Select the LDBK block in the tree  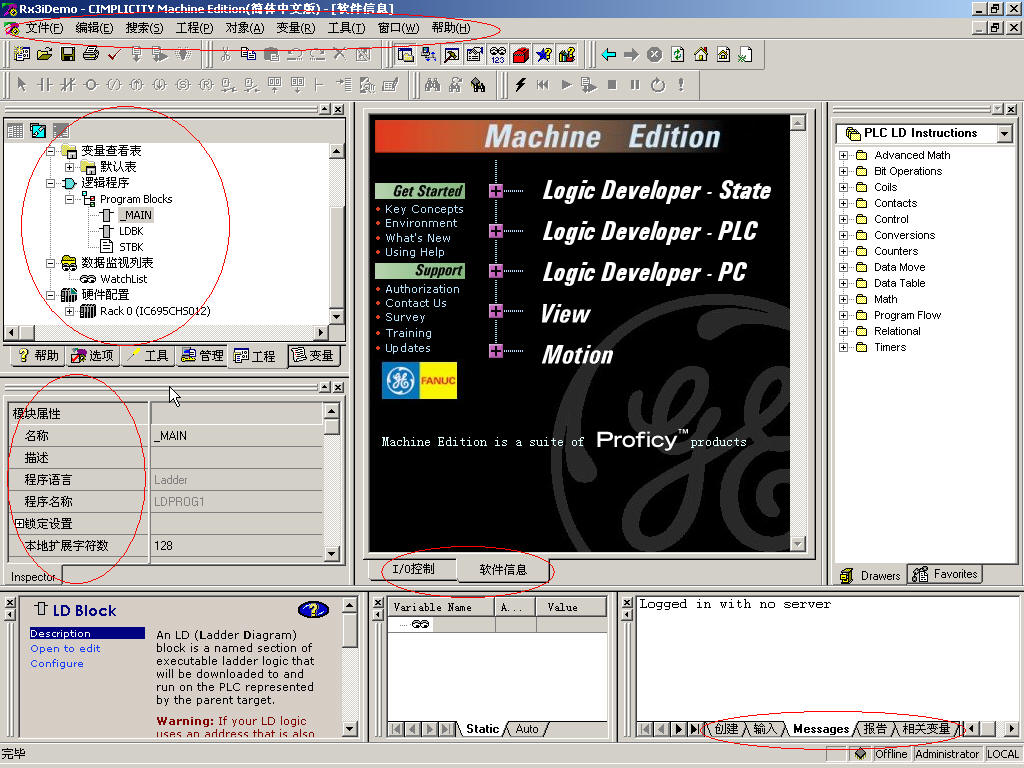coord(131,231)
